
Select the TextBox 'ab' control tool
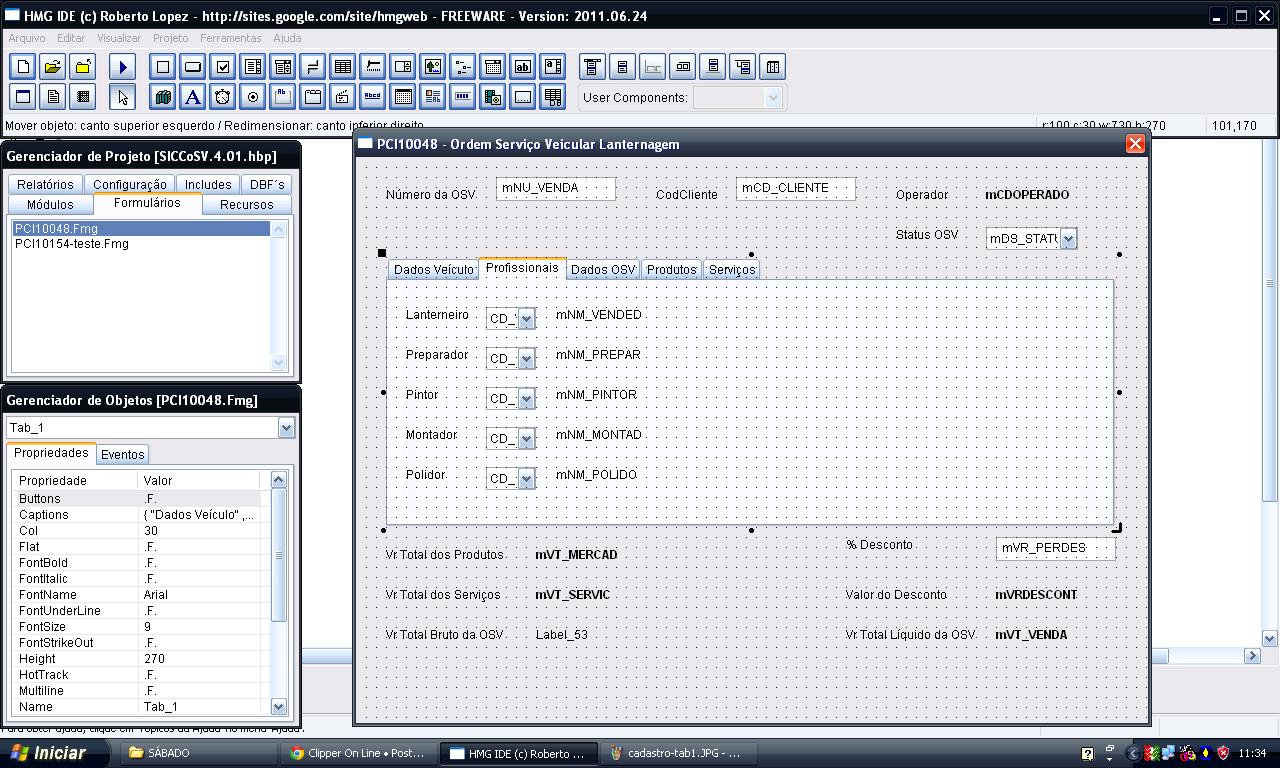pyautogui.click(x=523, y=67)
